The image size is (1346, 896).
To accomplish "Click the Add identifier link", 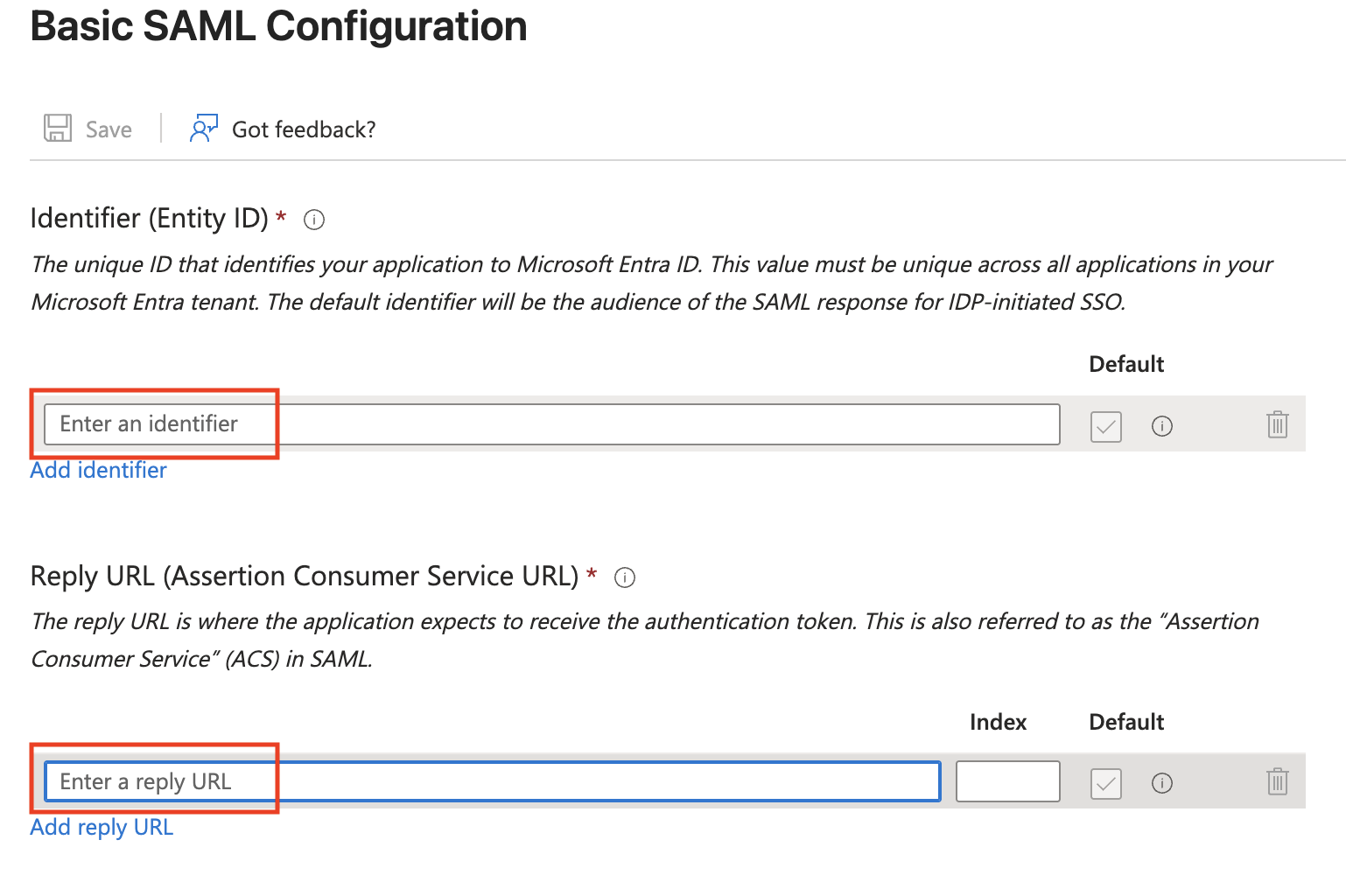I will pyautogui.click(x=98, y=471).
